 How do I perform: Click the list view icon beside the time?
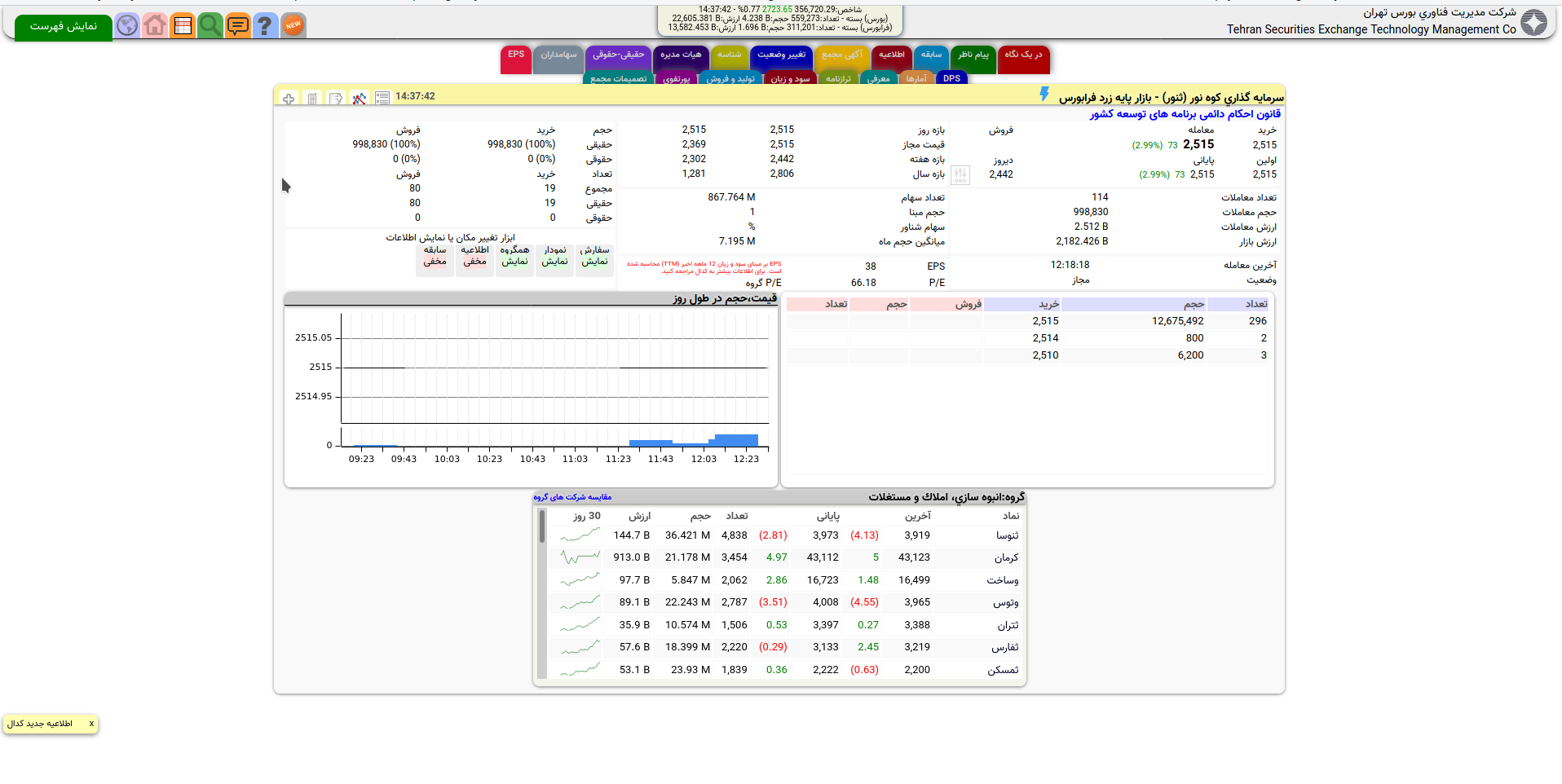[382, 99]
